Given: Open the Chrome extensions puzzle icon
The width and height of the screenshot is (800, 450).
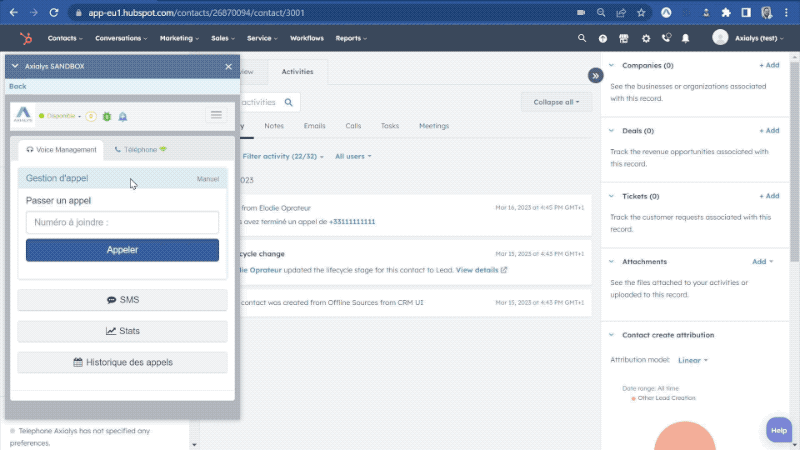Looking at the screenshot, I should click(726, 13).
